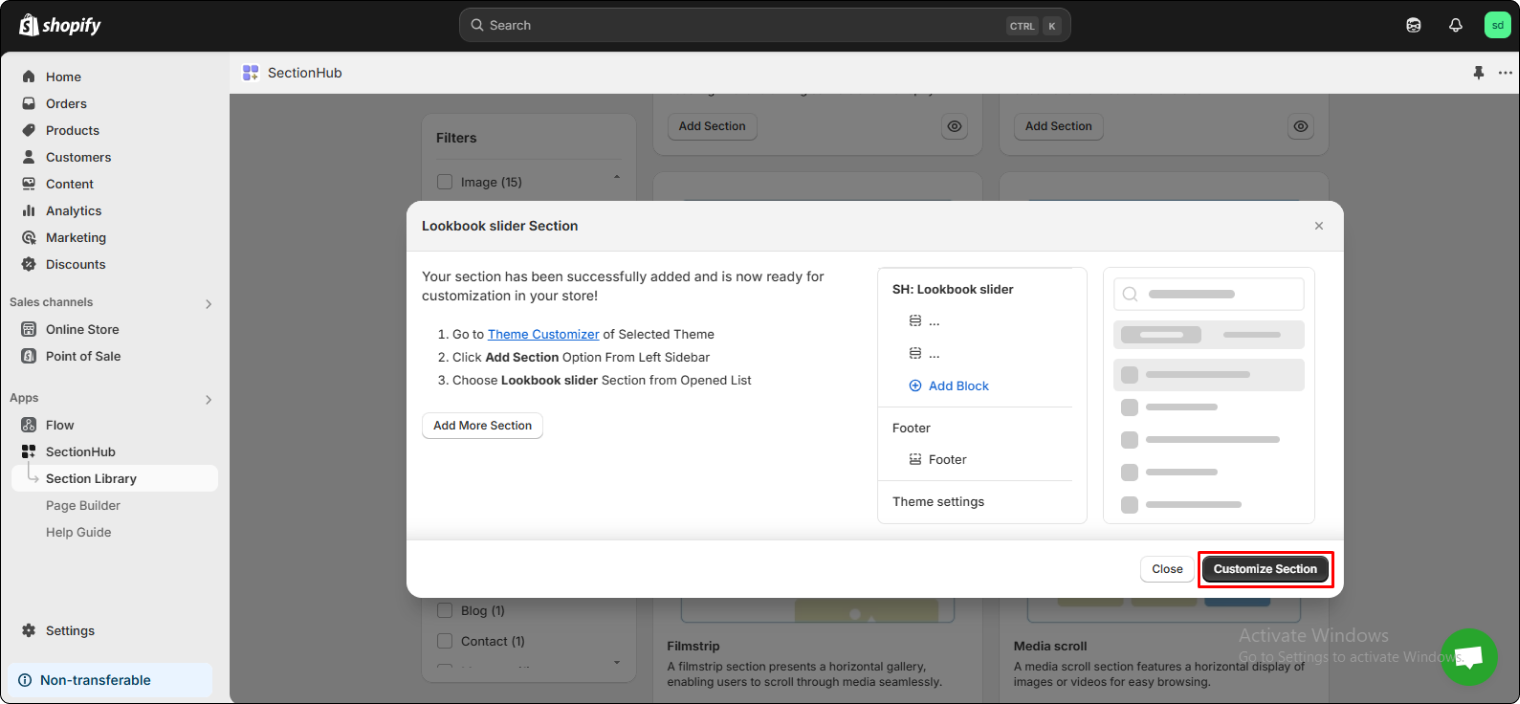Open the Sidekick assistant icon in top bar
The image size is (1520, 704).
[x=1413, y=26]
